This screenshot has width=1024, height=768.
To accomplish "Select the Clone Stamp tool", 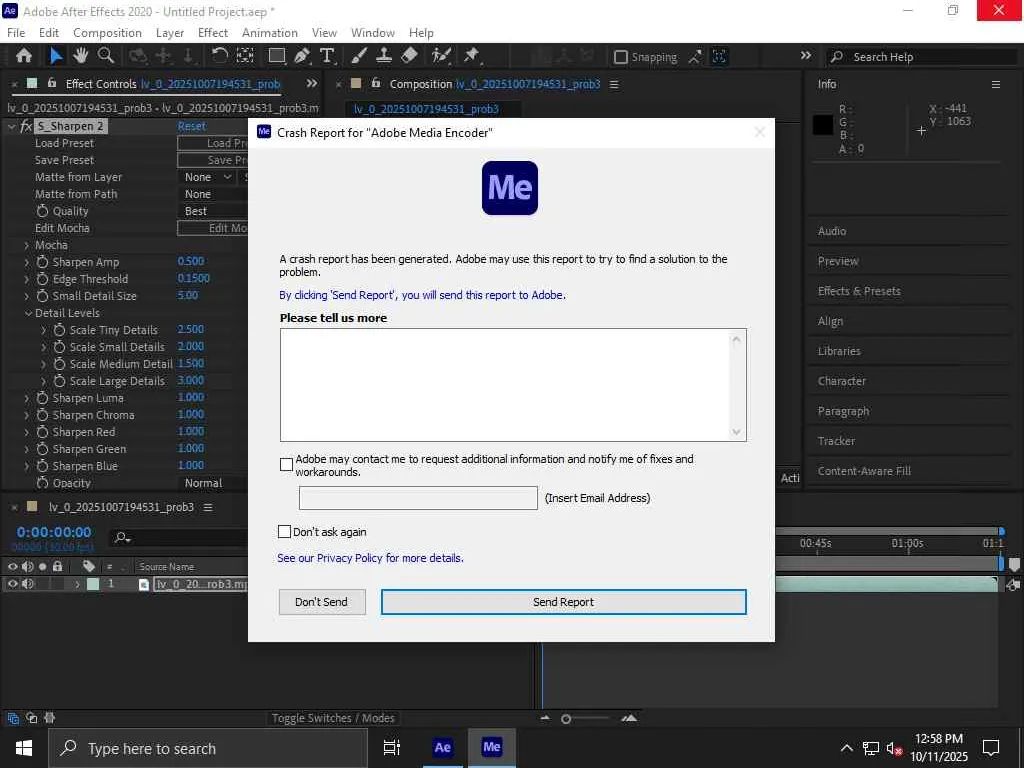I will pos(383,56).
